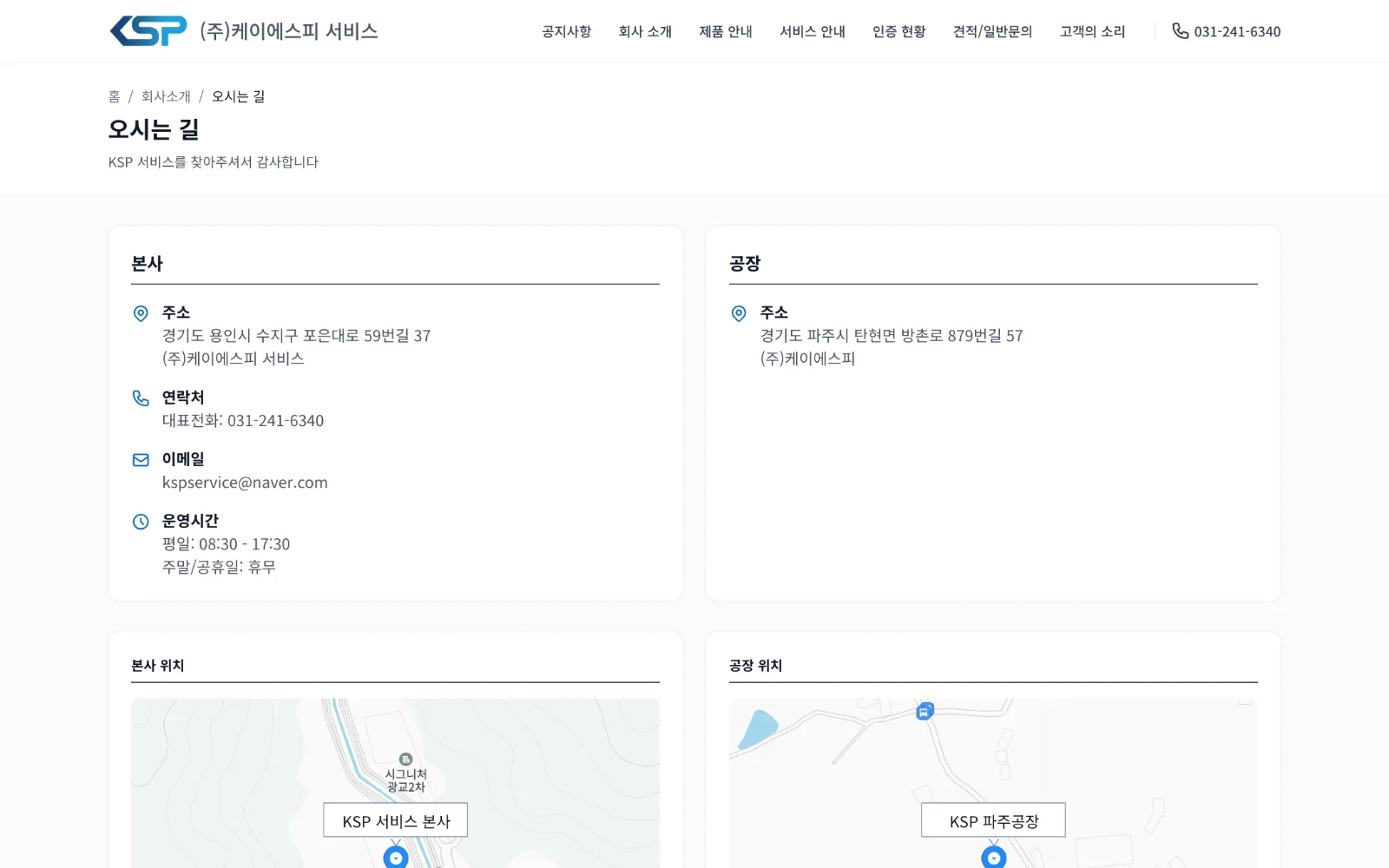The height and width of the screenshot is (868, 1389).
Task: Click the (주)케이에스피 서비스 site title
Action: [289, 31]
